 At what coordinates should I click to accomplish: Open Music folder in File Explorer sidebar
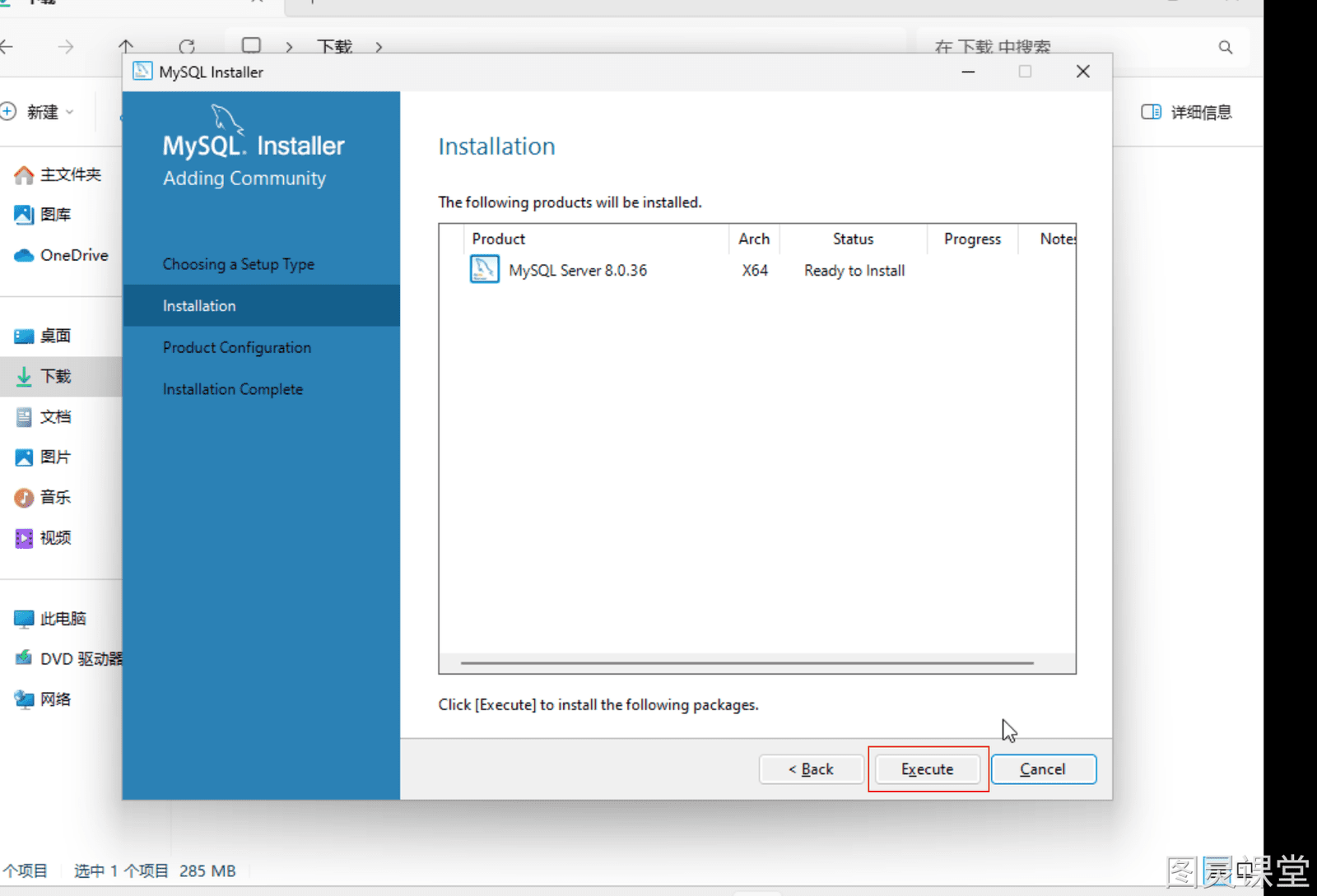click(56, 497)
